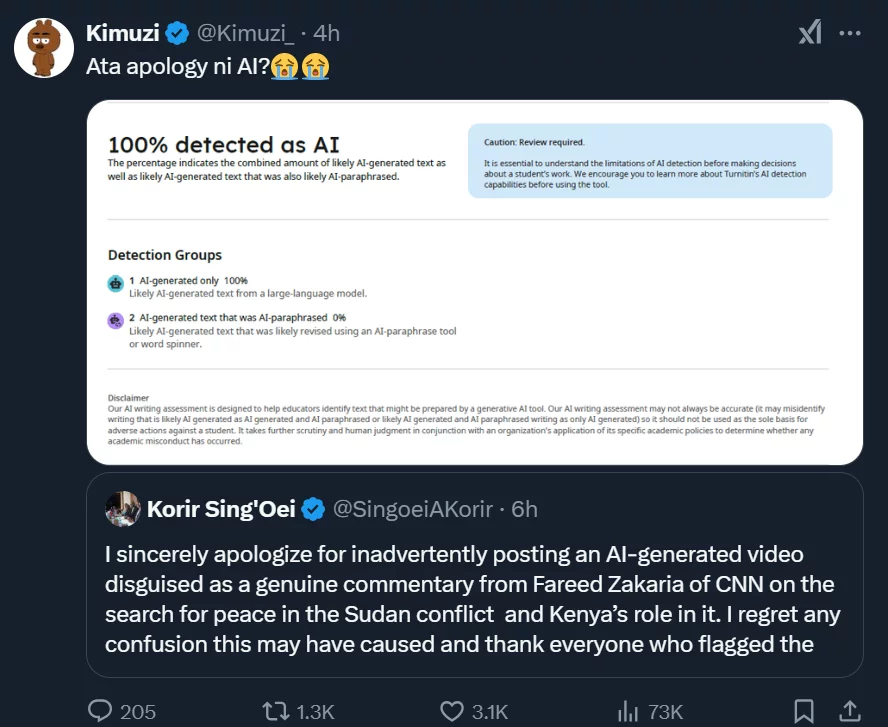
Task: Click the Kimuzi display name
Action: click(122, 33)
